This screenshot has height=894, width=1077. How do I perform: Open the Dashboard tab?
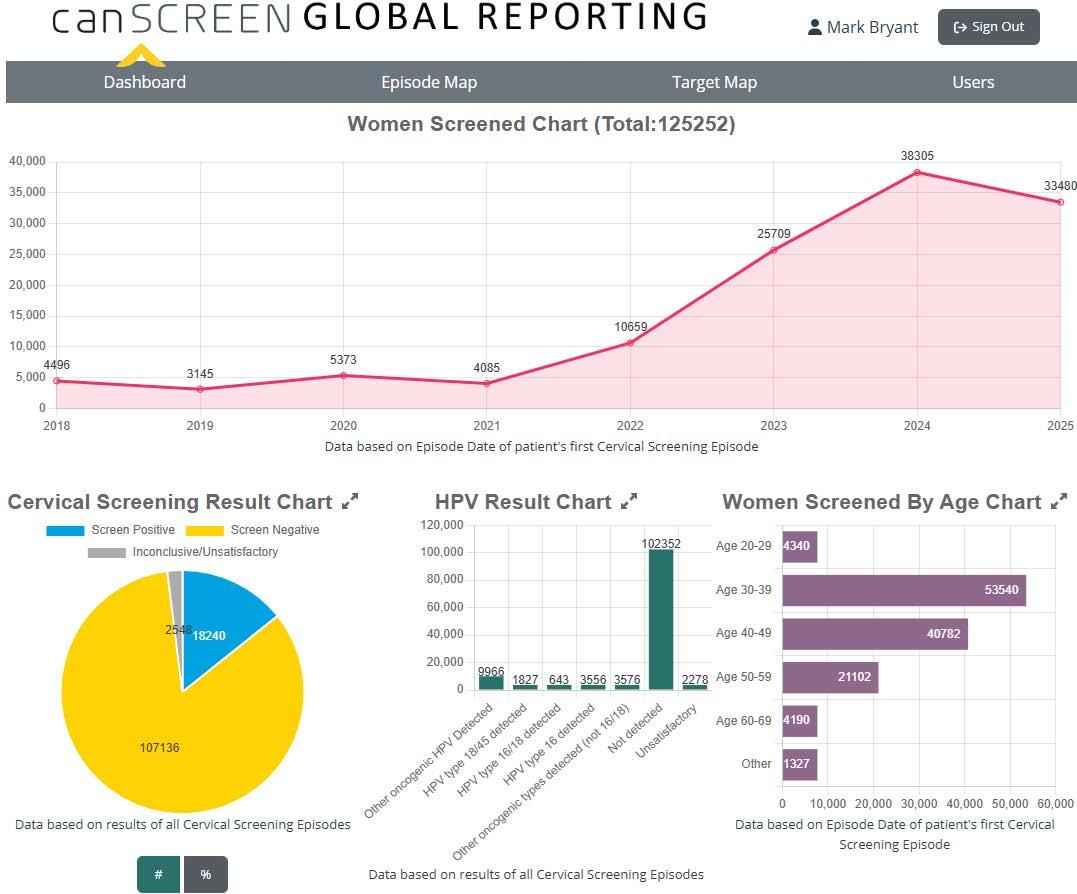144,82
